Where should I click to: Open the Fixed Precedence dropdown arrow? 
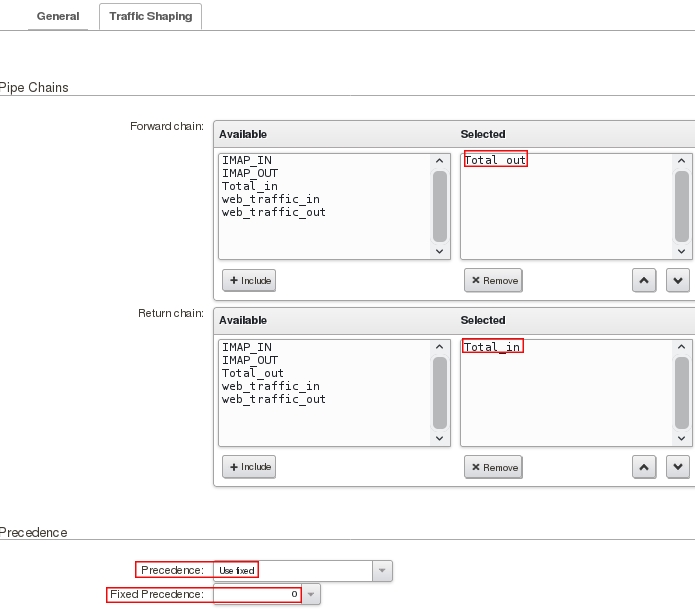coord(311,594)
